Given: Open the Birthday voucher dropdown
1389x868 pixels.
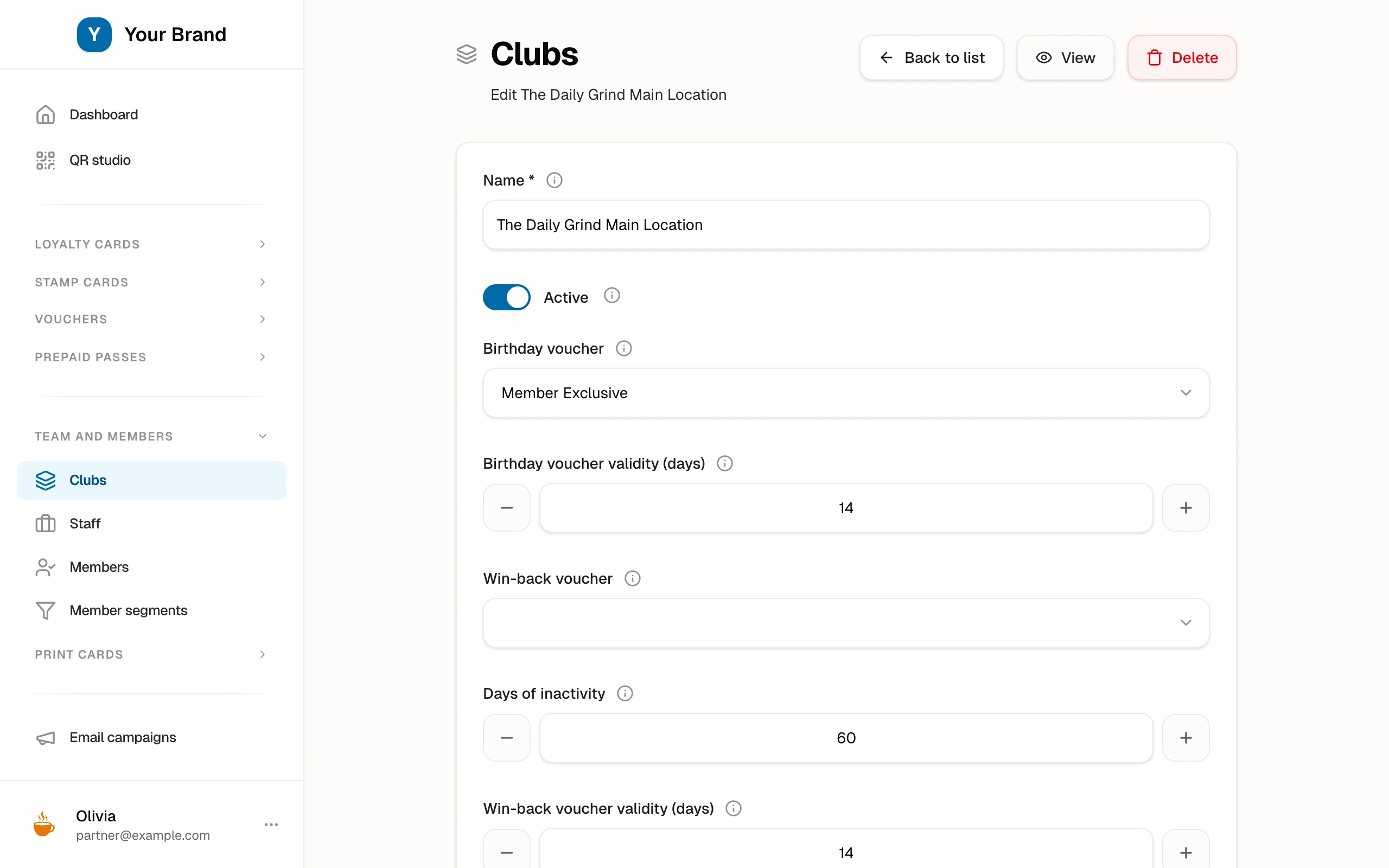Looking at the screenshot, I should 846,393.
